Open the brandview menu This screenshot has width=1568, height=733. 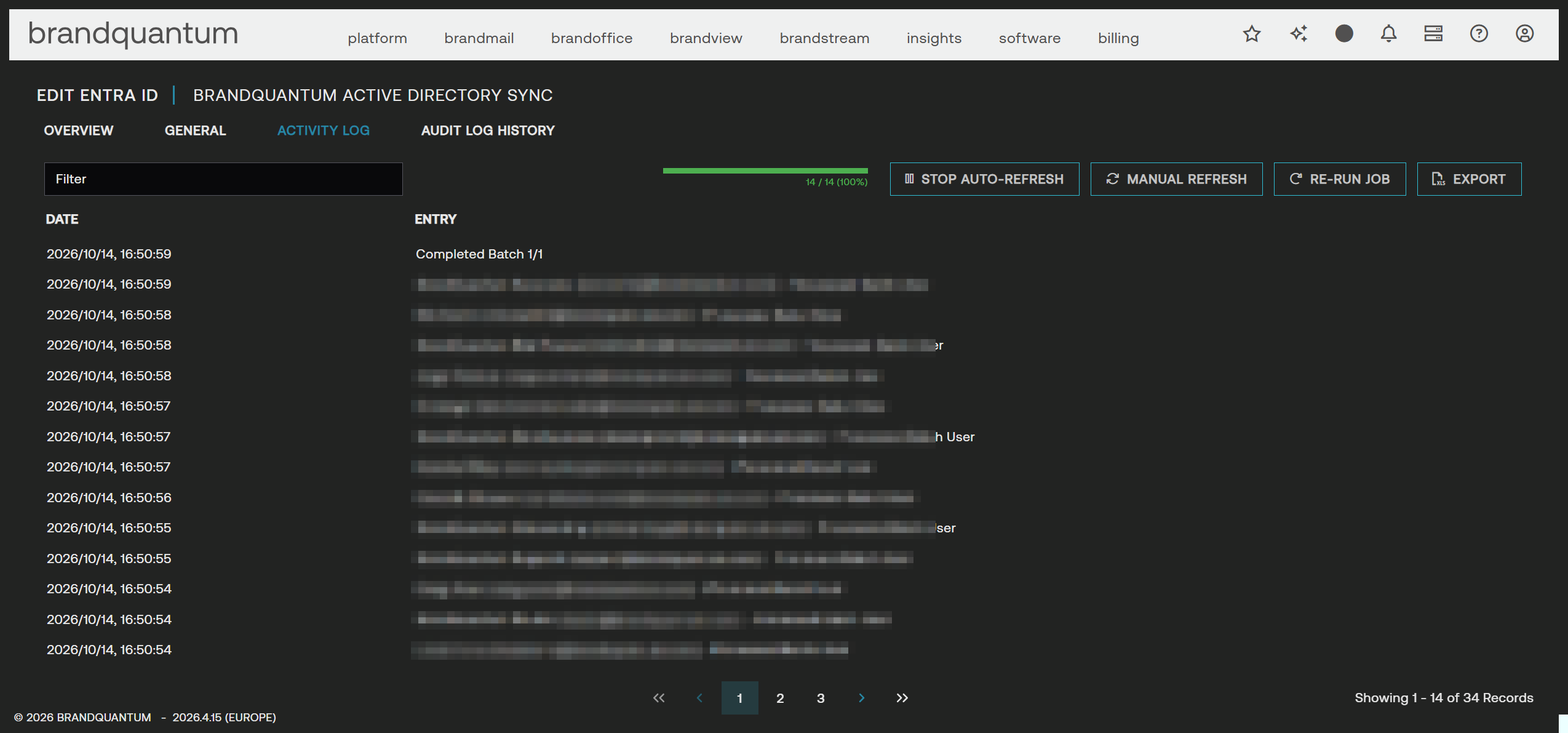click(706, 38)
